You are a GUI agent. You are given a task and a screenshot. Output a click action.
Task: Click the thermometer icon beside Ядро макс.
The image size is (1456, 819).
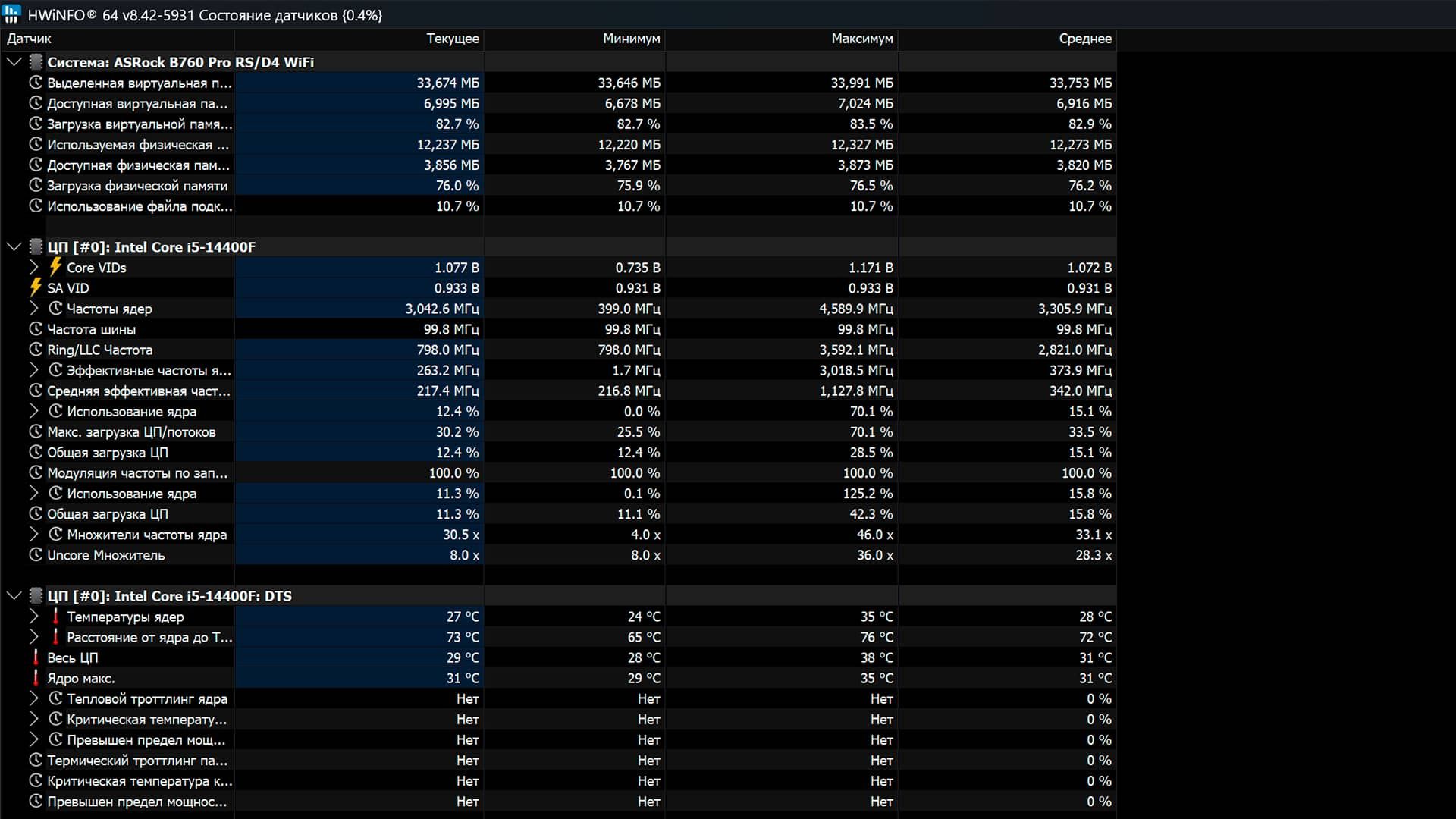coord(35,678)
